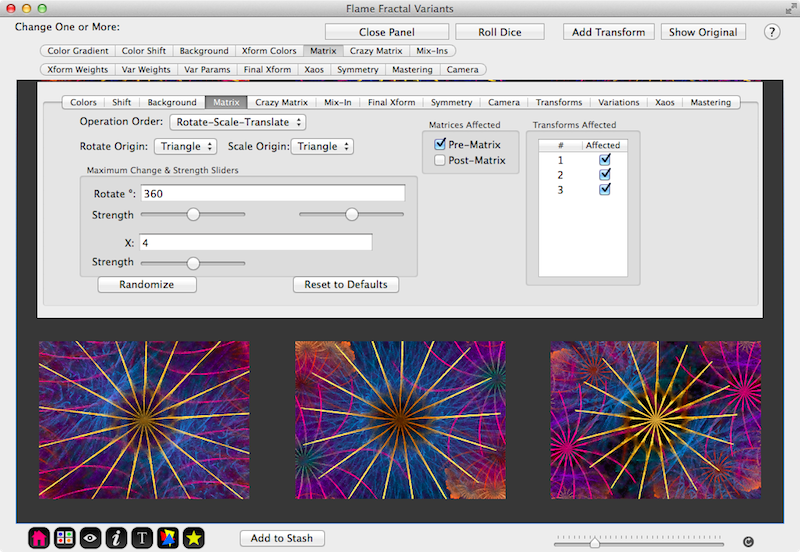Select the Xform Colors segment

point(269,51)
